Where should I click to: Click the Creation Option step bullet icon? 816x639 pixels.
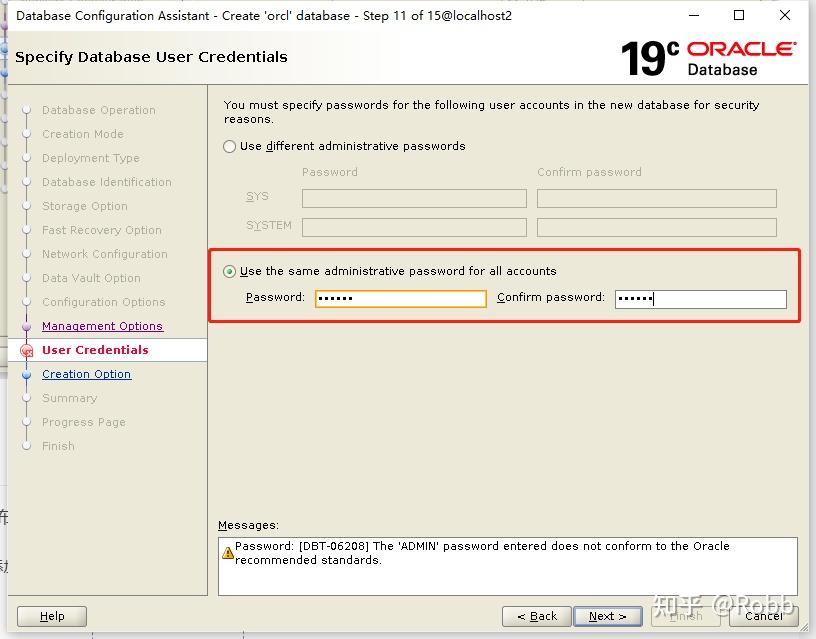(27, 375)
